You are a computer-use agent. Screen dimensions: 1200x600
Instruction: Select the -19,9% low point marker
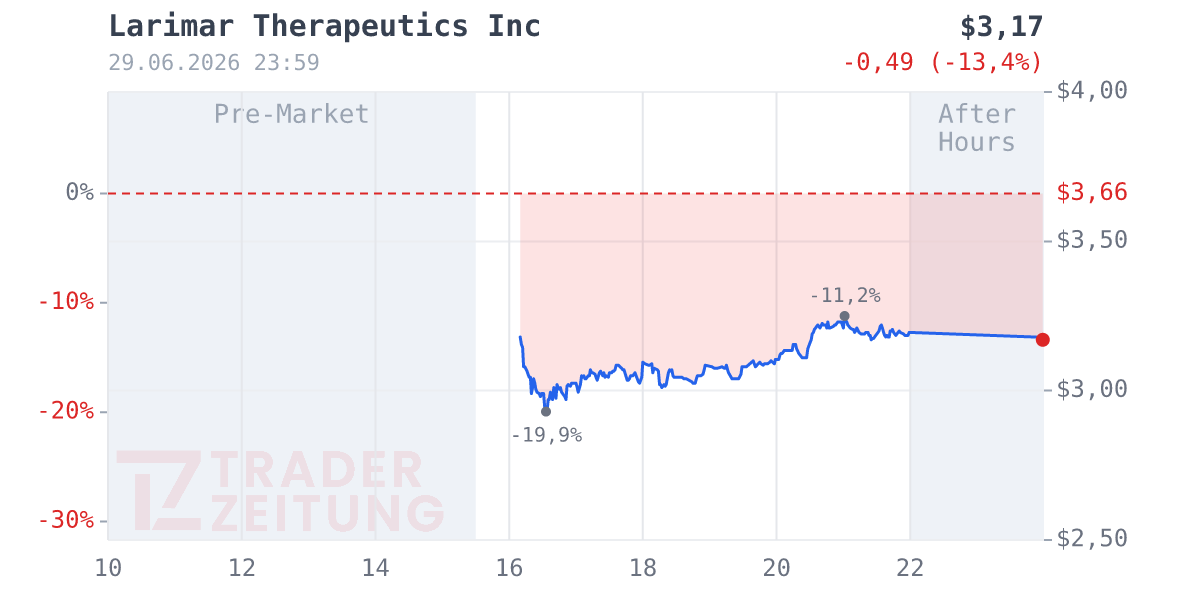pos(546,411)
